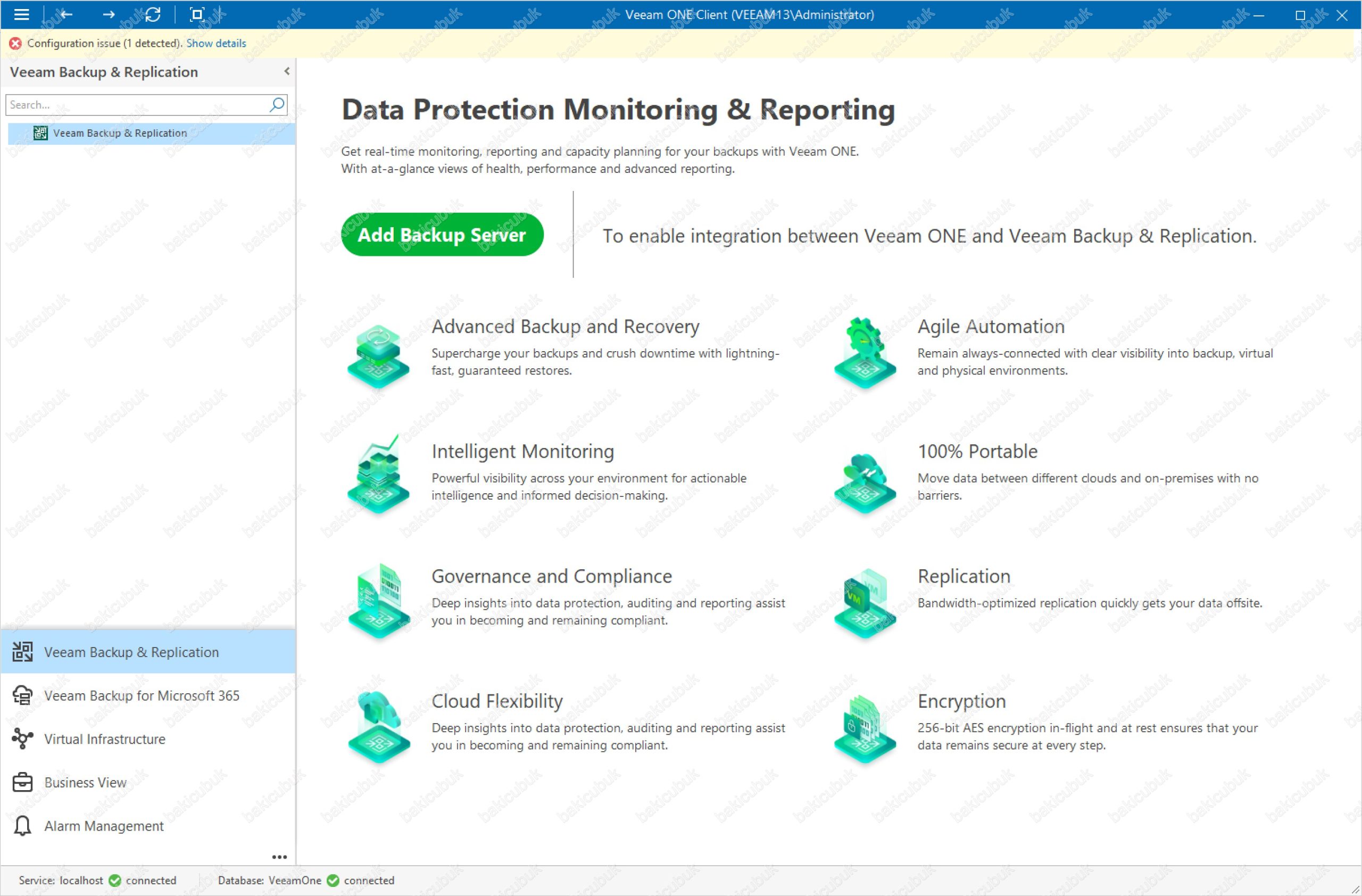Toggle full screen view icon
Screen dimensions: 1362x896
tap(197, 14)
